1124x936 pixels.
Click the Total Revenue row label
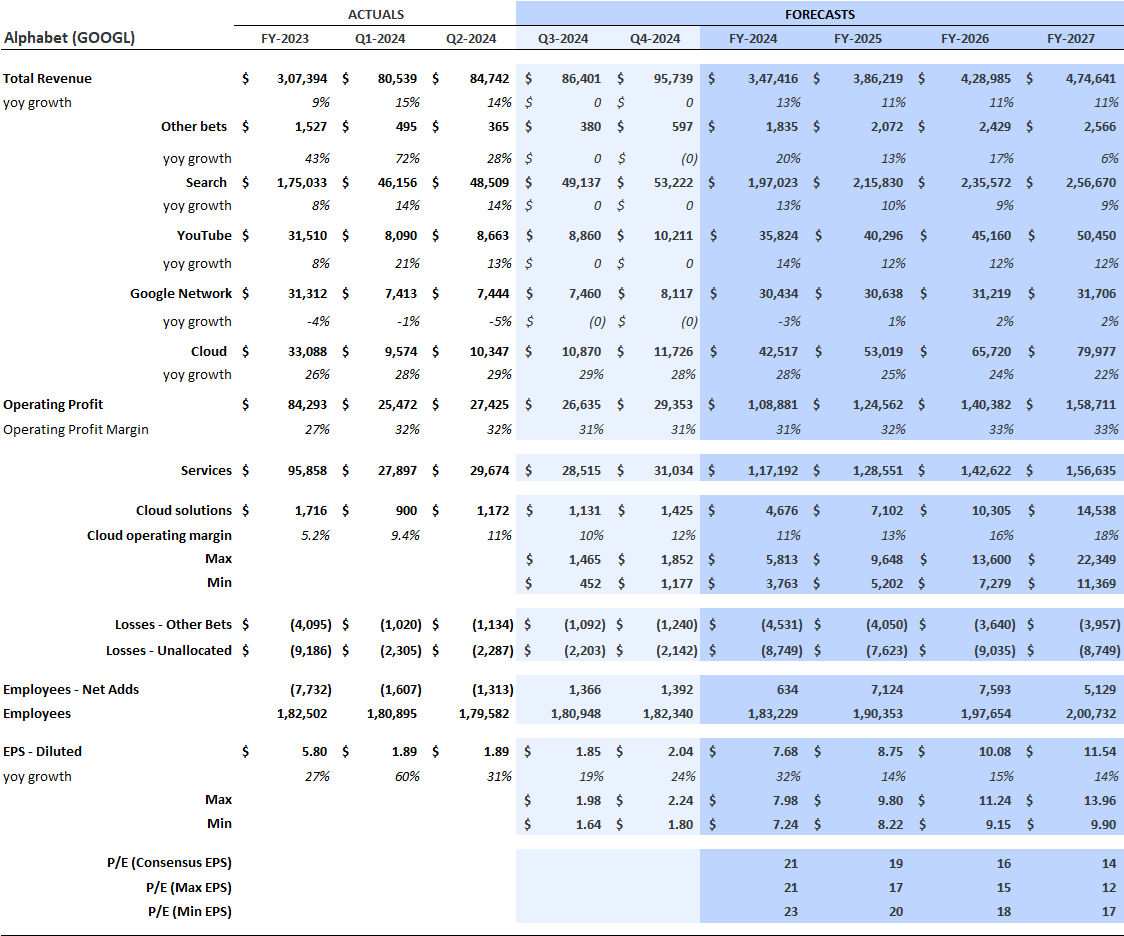click(48, 78)
